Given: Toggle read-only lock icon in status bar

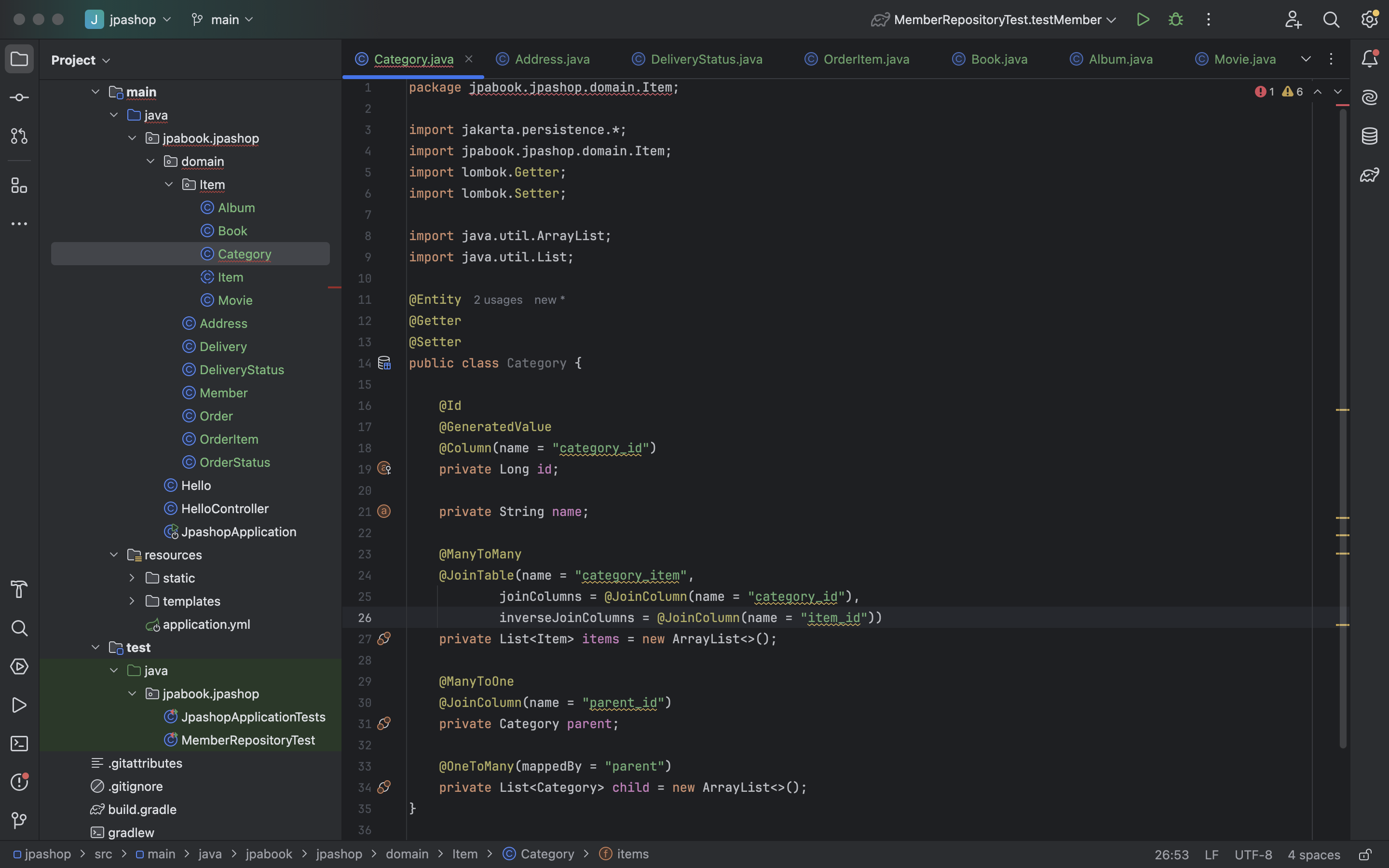Looking at the screenshot, I should pos(1365,854).
